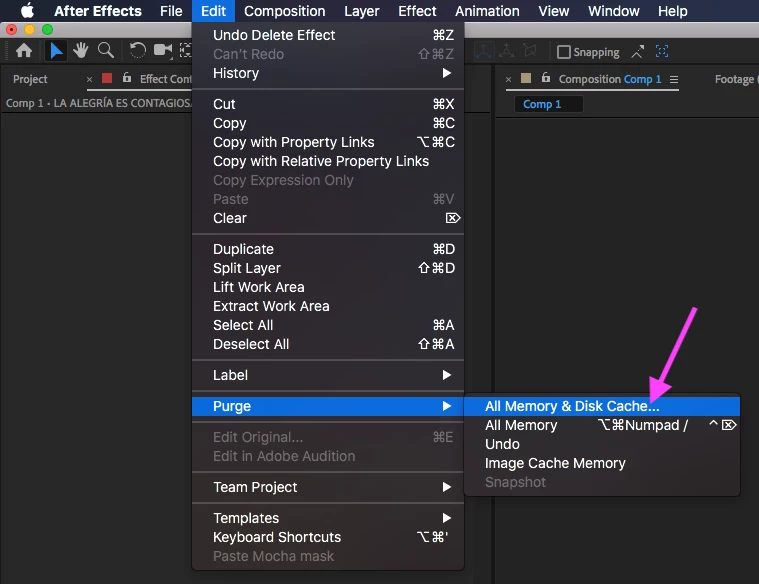
Task: Select All Memory purge option
Action: pyautogui.click(x=602, y=425)
